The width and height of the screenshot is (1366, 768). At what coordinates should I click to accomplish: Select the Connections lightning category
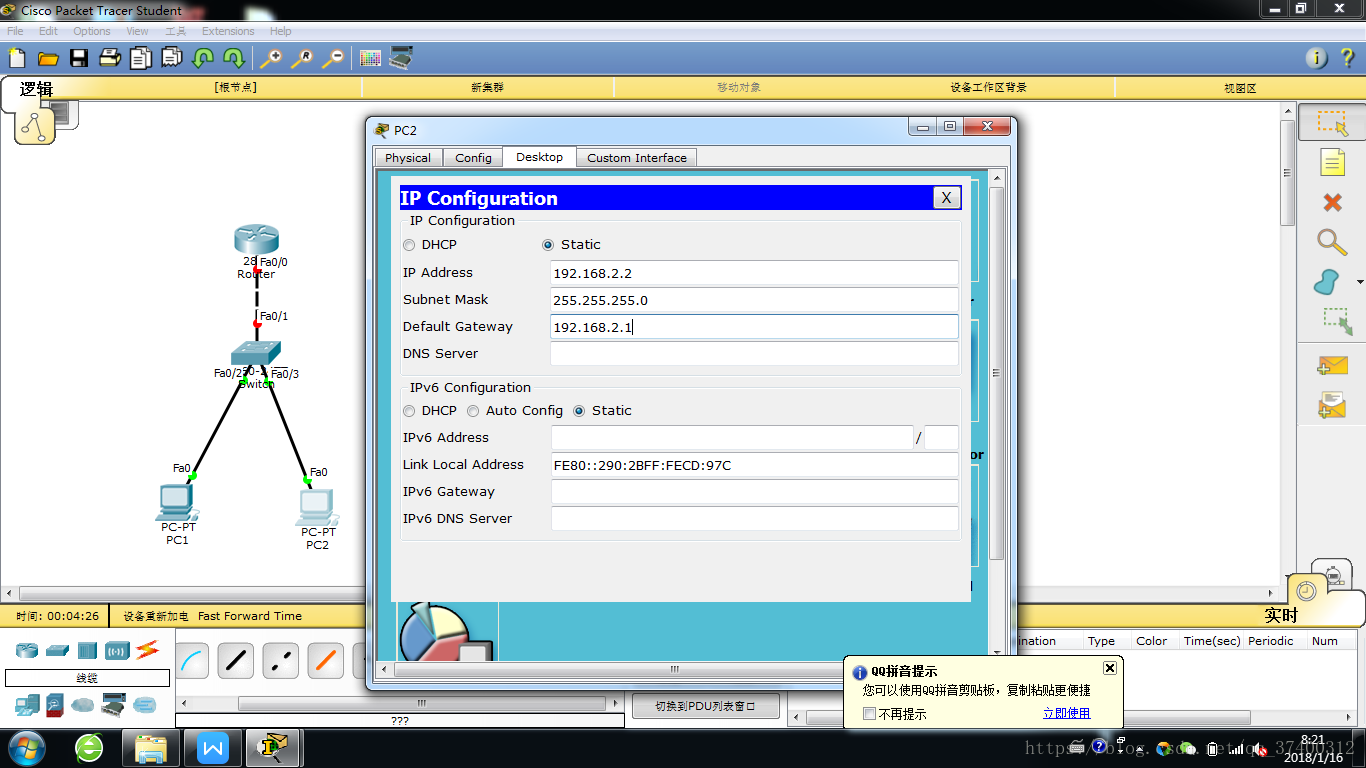click(148, 650)
